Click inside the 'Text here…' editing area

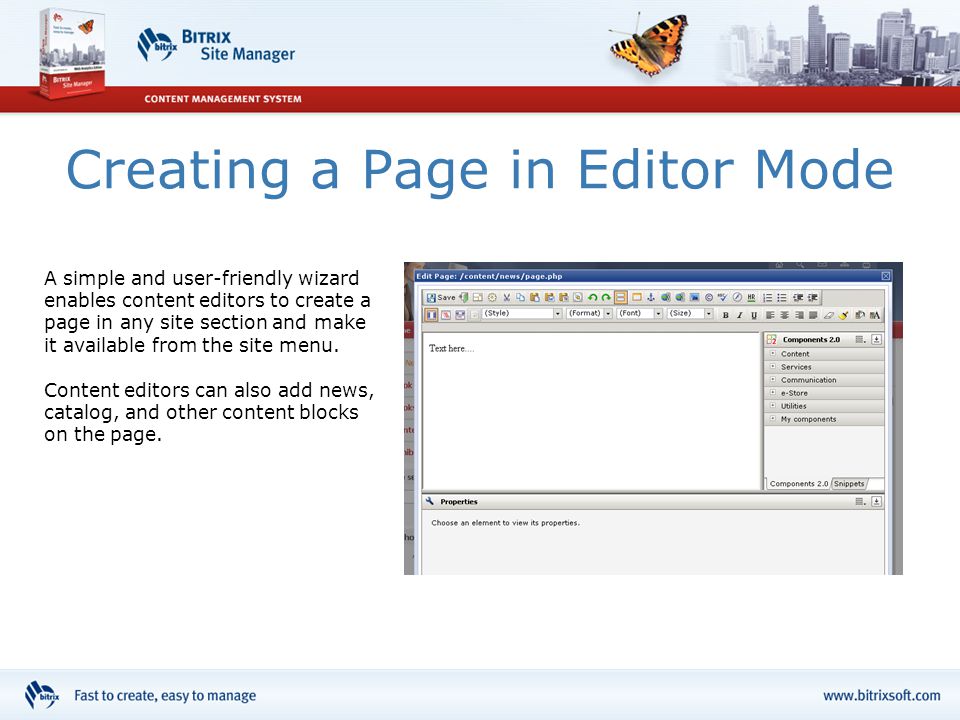pos(591,411)
